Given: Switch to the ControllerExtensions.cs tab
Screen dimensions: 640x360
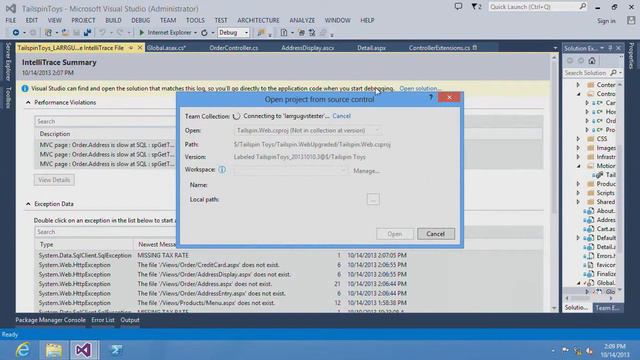Looking at the screenshot, I should [440, 48].
